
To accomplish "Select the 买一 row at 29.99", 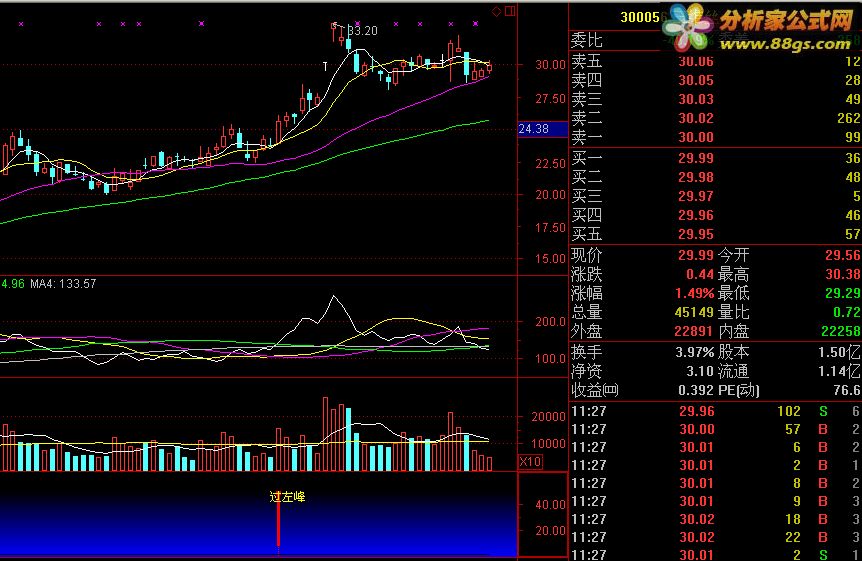I will tap(715, 158).
